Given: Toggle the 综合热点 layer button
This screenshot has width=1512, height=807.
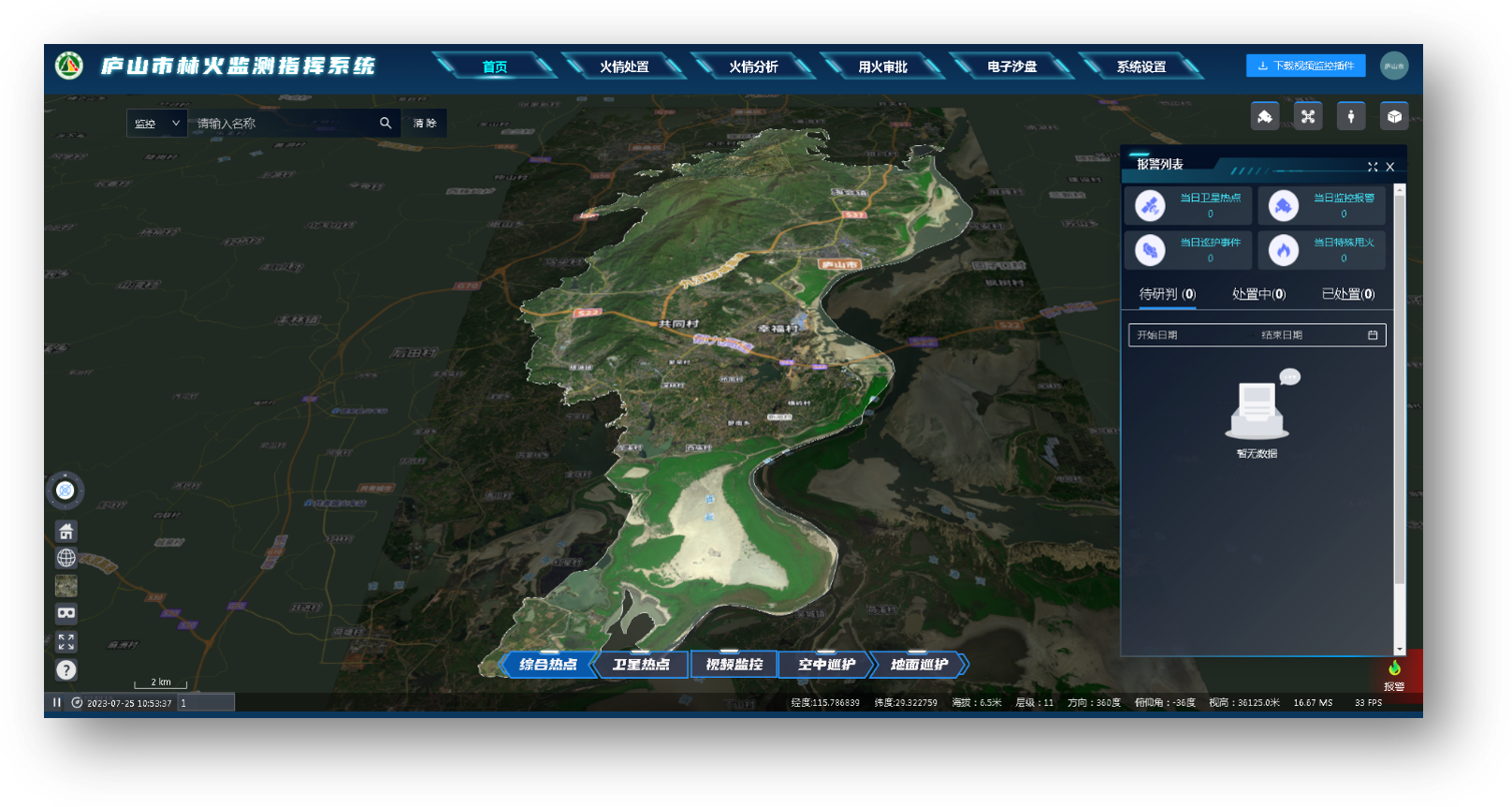Looking at the screenshot, I should (x=548, y=665).
